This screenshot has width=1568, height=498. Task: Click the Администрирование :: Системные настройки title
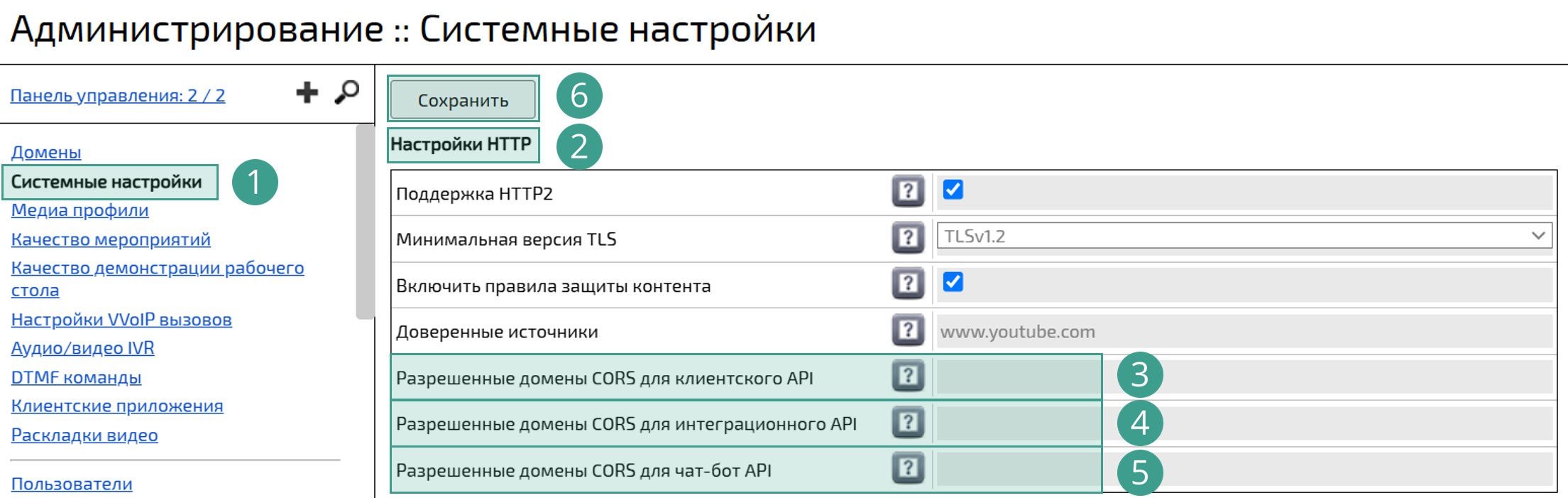[413, 30]
